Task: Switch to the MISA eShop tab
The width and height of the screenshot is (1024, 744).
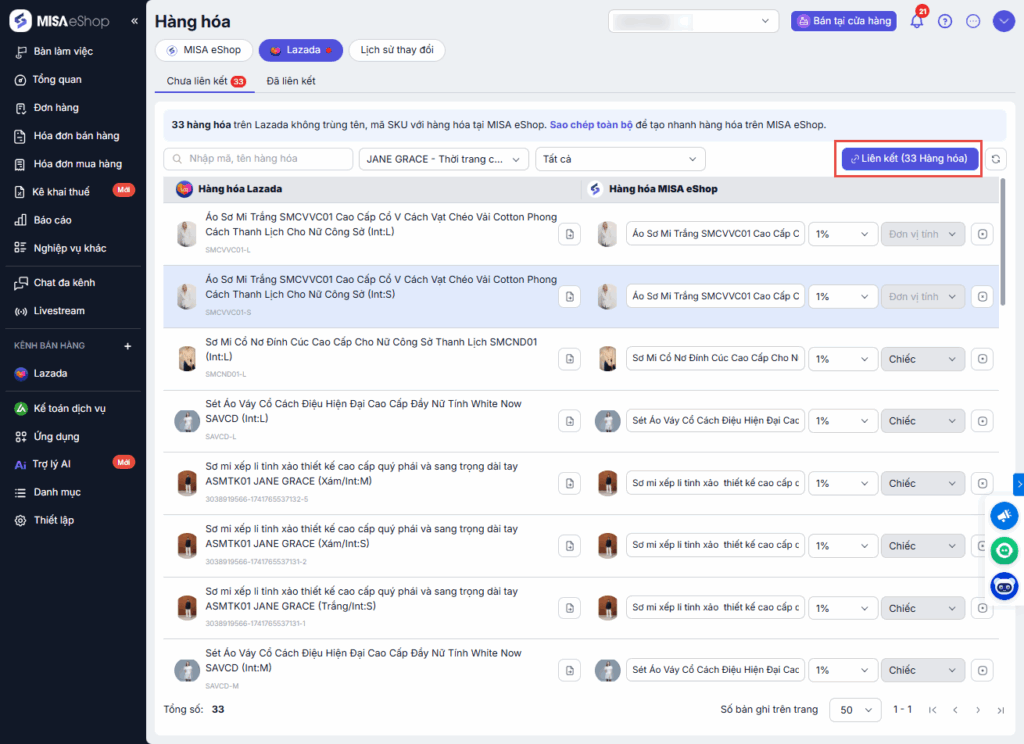Action: tap(204, 50)
